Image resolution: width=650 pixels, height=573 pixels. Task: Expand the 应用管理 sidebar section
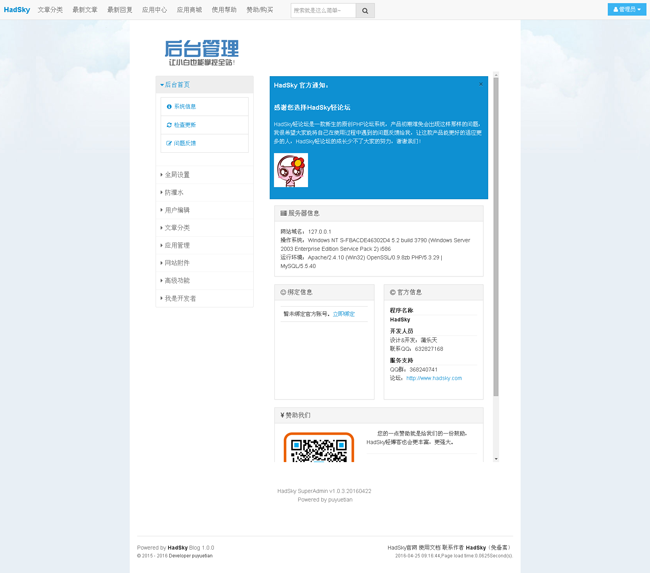tap(204, 245)
